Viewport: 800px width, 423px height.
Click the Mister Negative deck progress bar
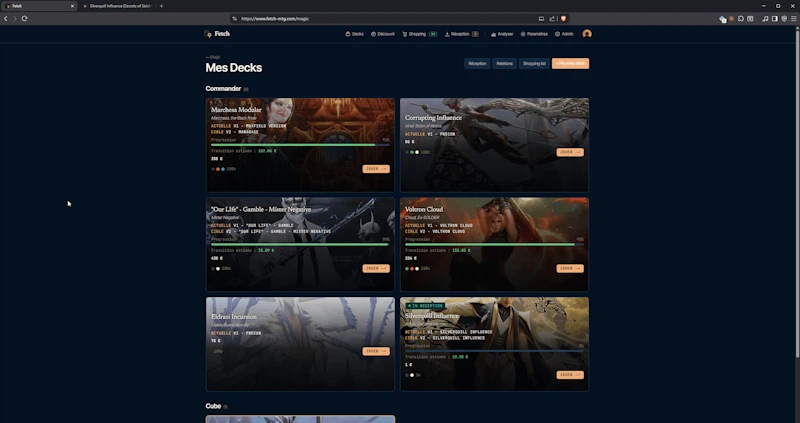click(x=300, y=244)
